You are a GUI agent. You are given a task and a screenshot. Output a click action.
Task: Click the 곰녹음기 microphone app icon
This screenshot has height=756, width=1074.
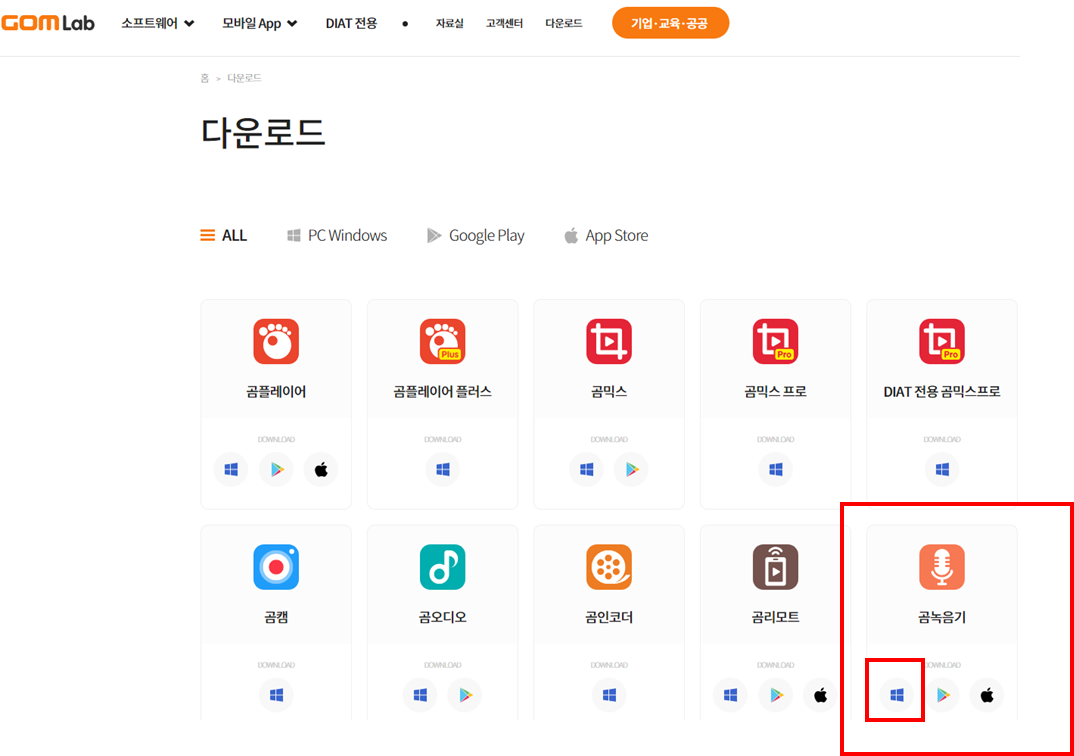[942, 567]
